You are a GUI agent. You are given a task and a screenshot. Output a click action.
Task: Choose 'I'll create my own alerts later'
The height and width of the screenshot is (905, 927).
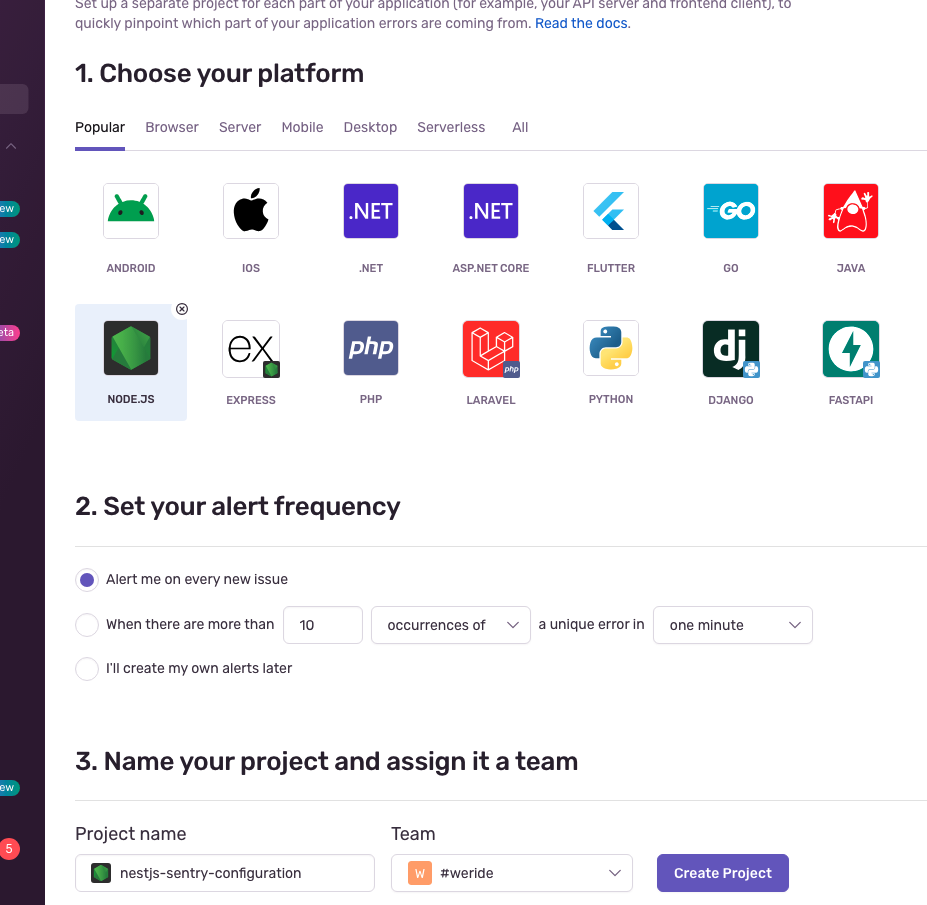(87, 669)
